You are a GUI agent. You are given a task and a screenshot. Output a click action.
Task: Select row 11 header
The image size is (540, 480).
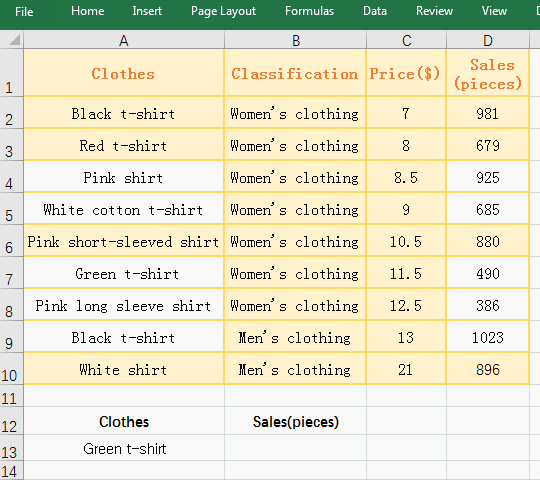point(12,396)
